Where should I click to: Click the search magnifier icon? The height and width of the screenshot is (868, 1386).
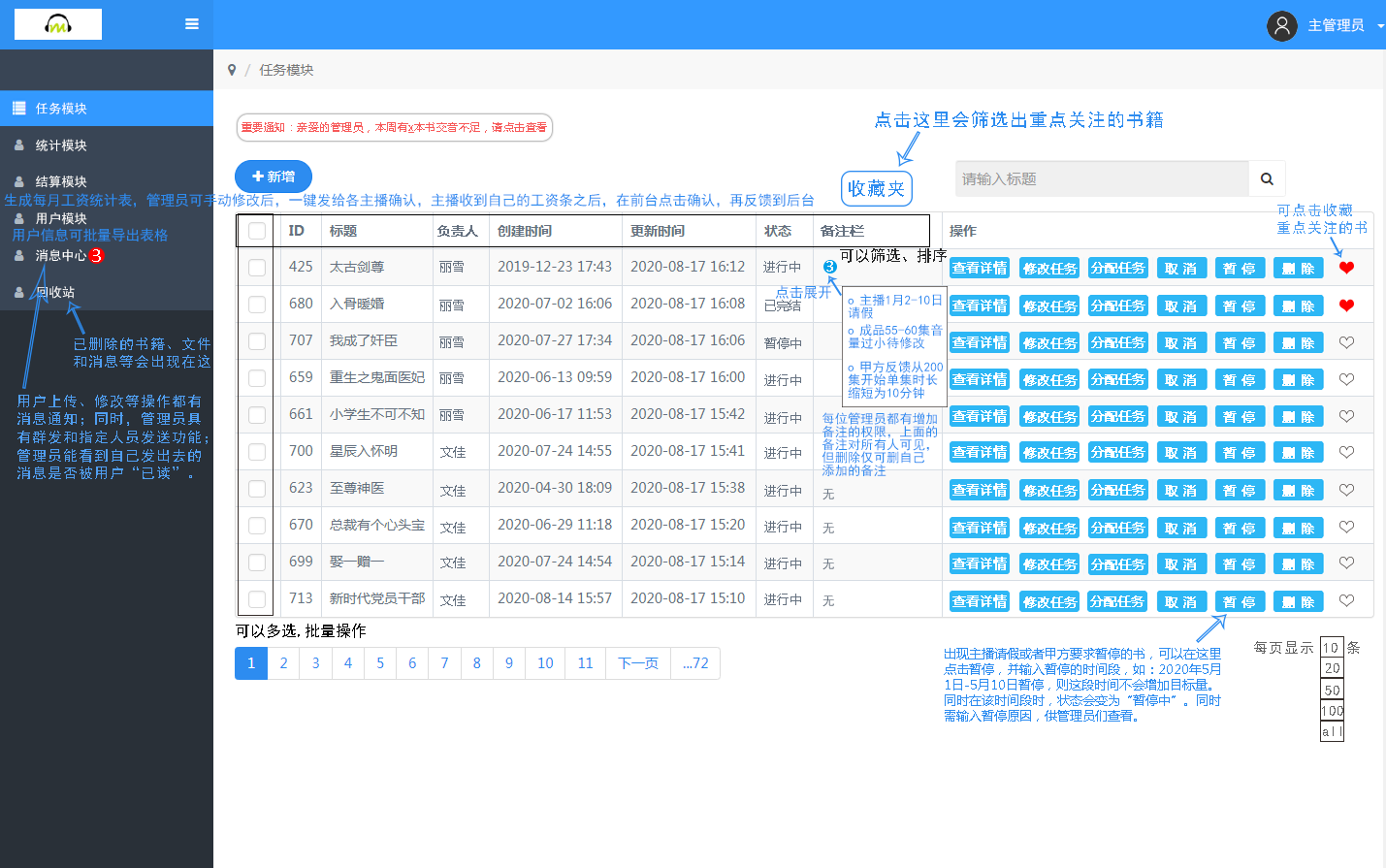(x=1267, y=177)
